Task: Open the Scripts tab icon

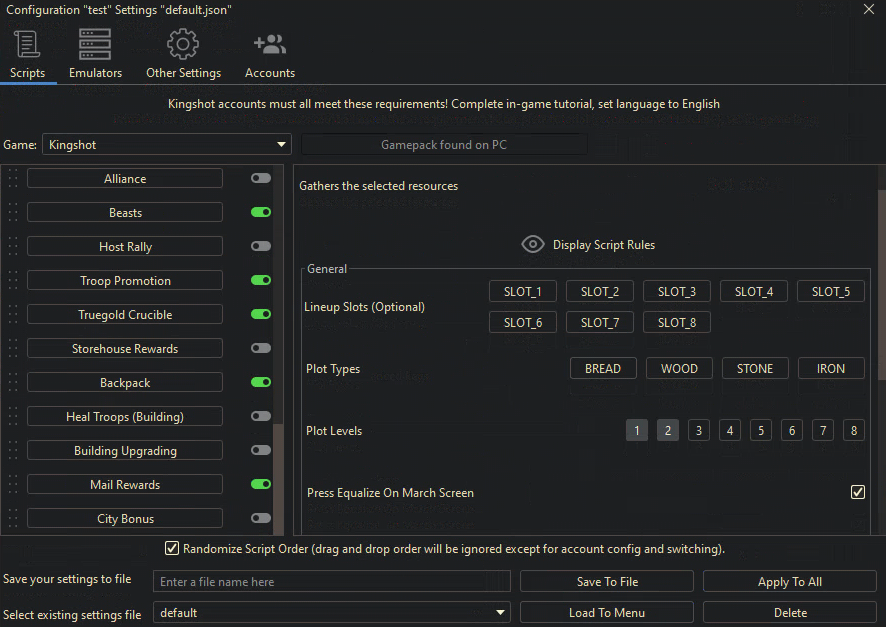Action: pos(27,45)
